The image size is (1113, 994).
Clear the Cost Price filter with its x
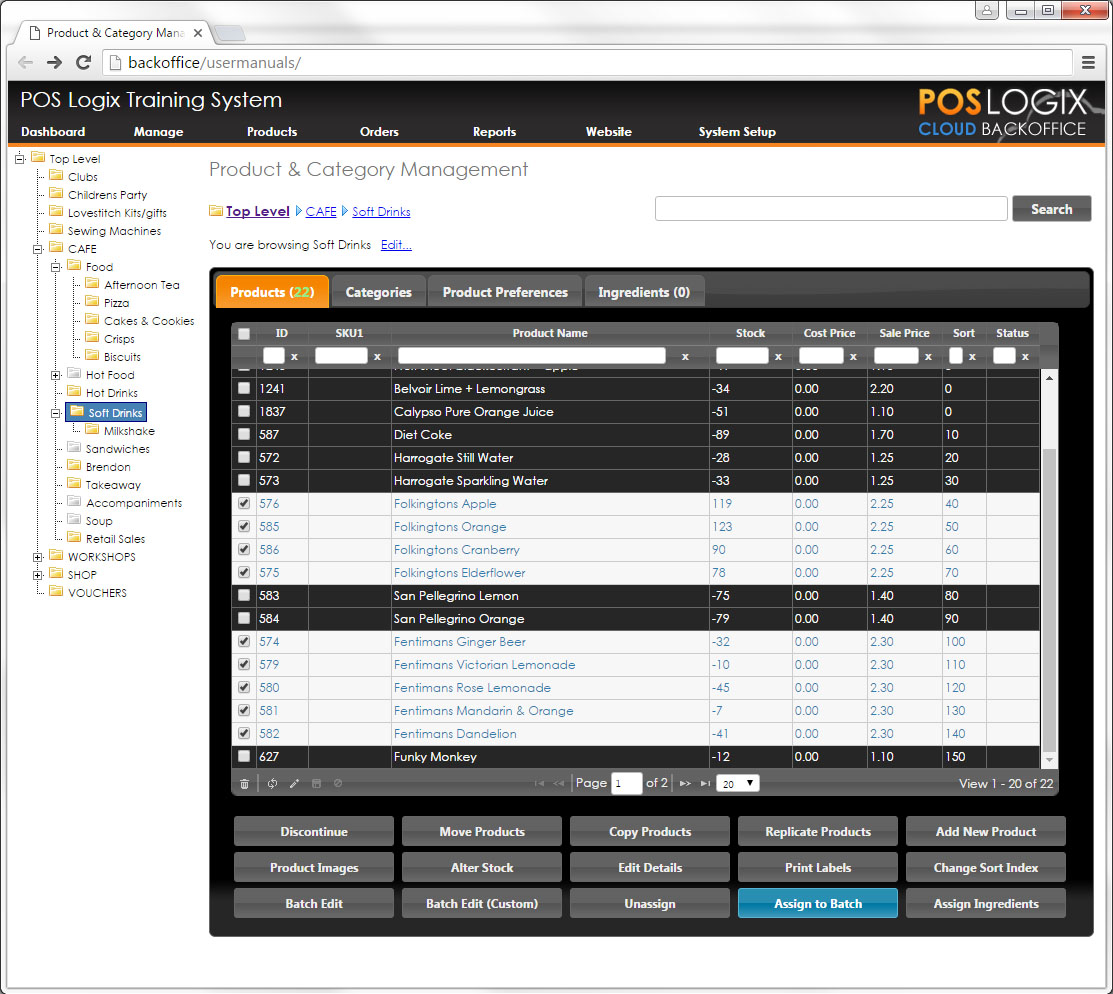point(853,356)
